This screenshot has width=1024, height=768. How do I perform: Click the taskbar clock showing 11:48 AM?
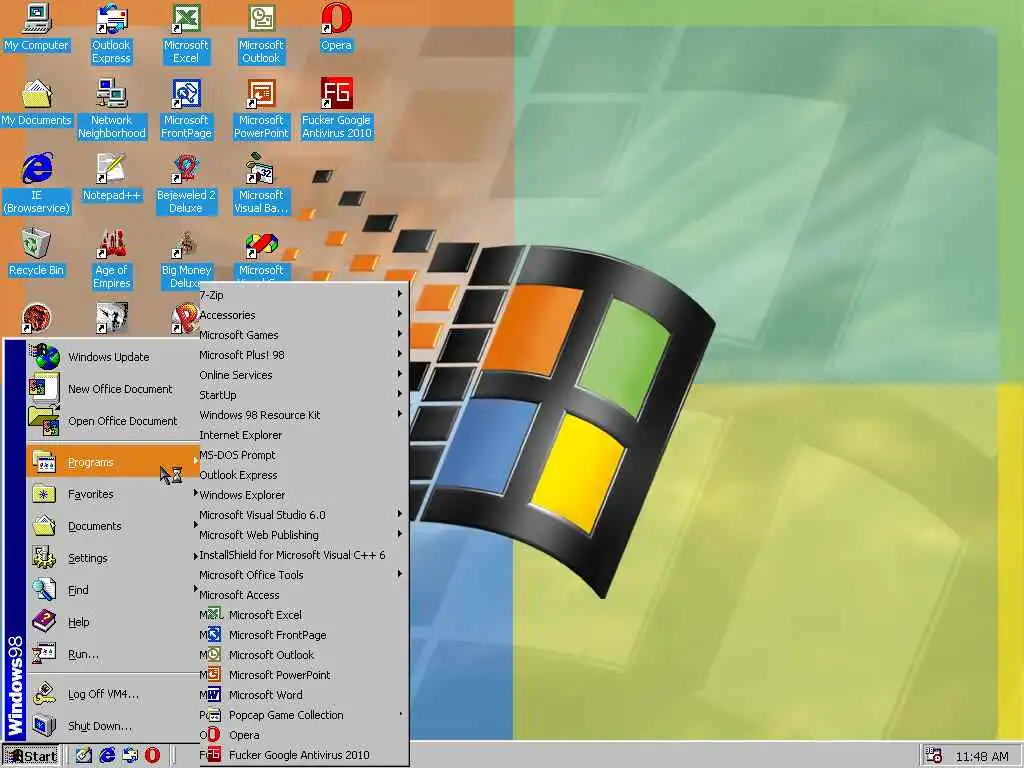[982, 756]
